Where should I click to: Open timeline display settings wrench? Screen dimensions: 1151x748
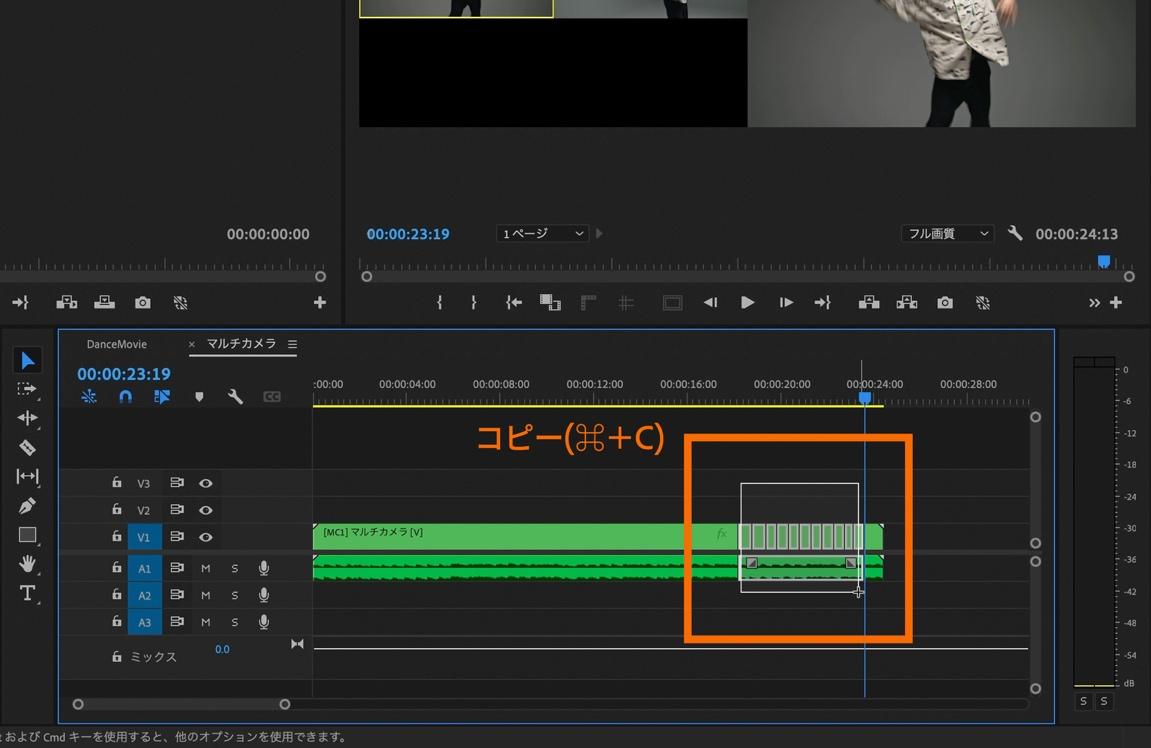[235, 397]
